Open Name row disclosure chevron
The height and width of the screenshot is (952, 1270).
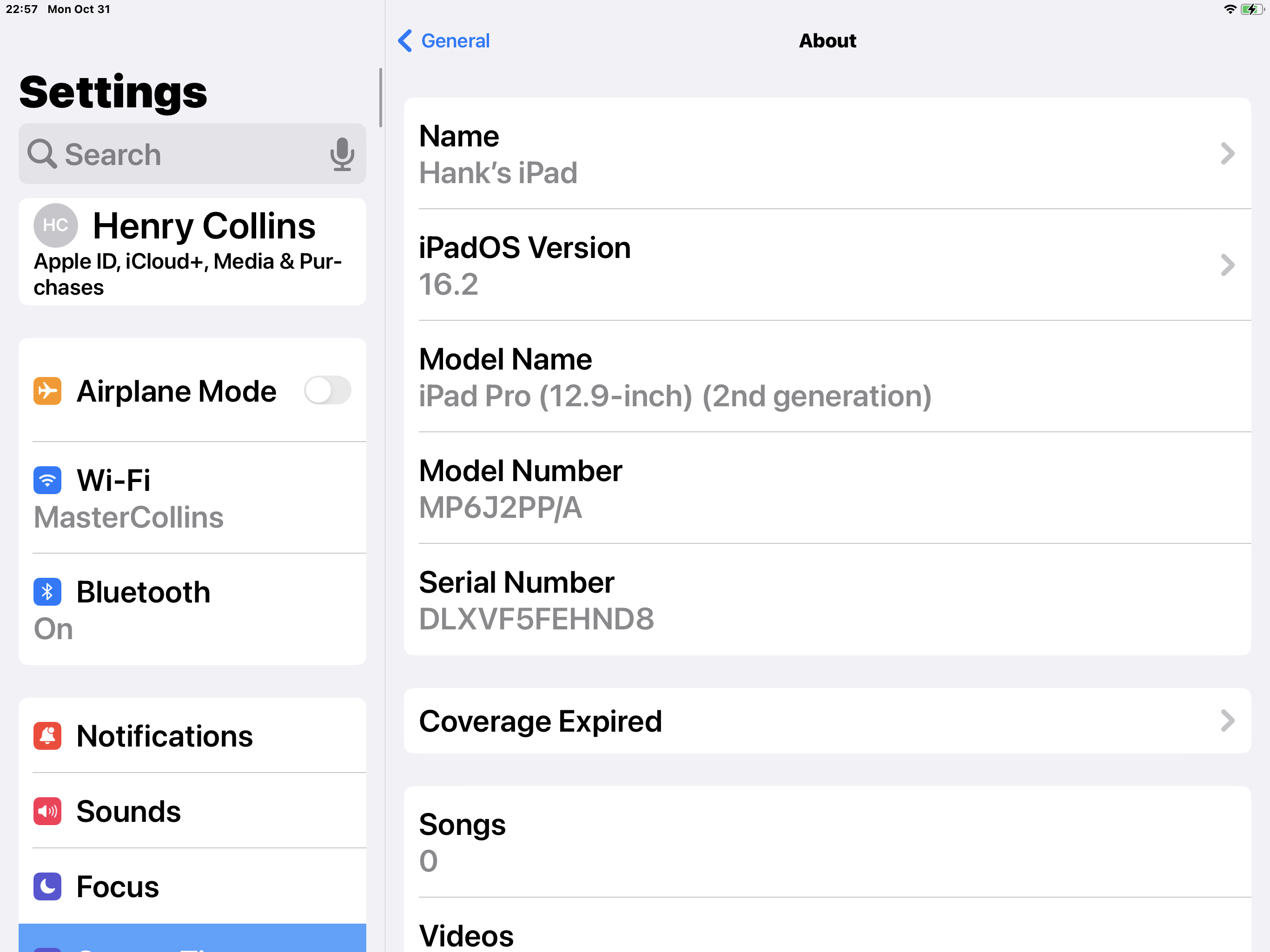(x=1228, y=153)
